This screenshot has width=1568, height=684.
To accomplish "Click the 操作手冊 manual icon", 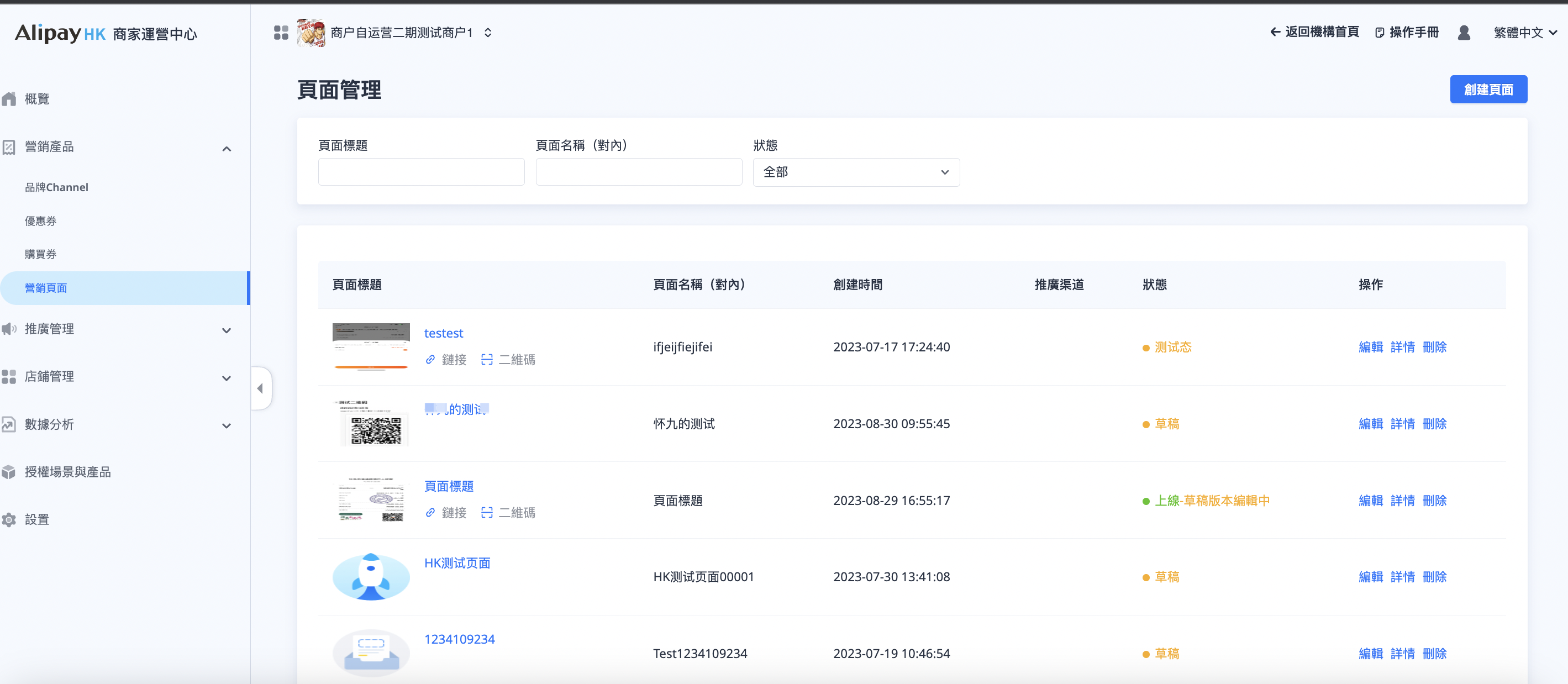I will (1380, 33).
